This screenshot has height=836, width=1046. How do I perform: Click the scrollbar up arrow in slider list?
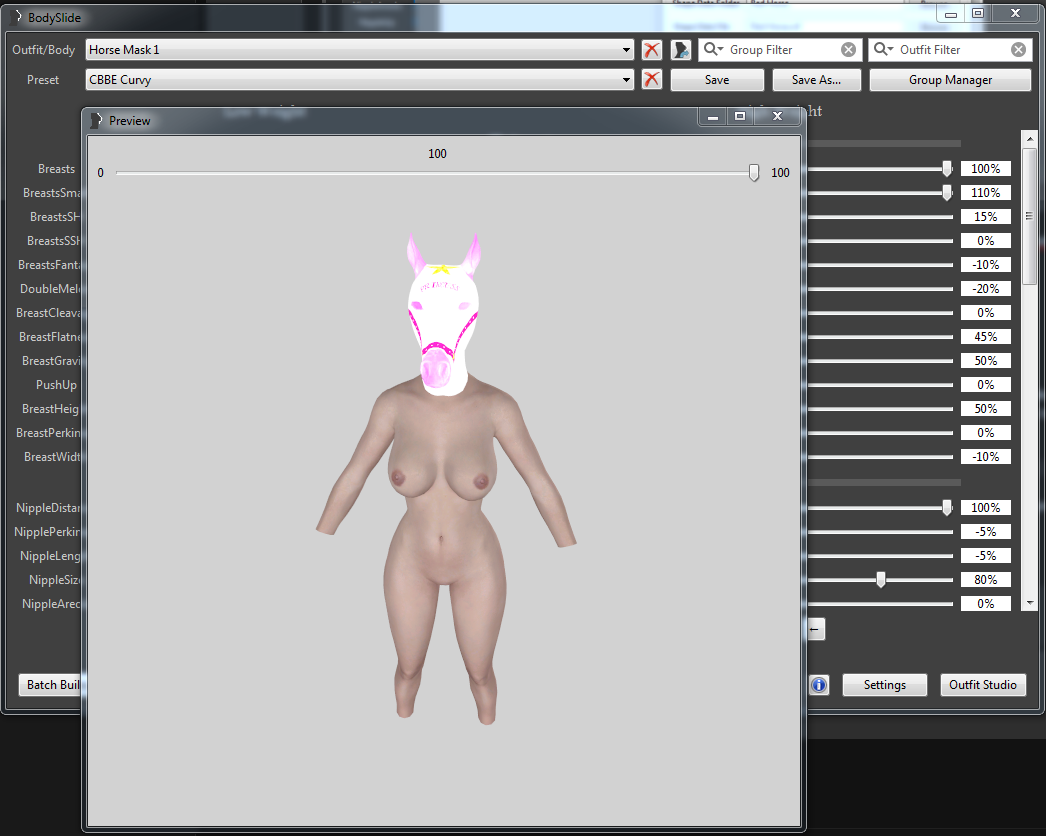pyautogui.click(x=1030, y=139)
